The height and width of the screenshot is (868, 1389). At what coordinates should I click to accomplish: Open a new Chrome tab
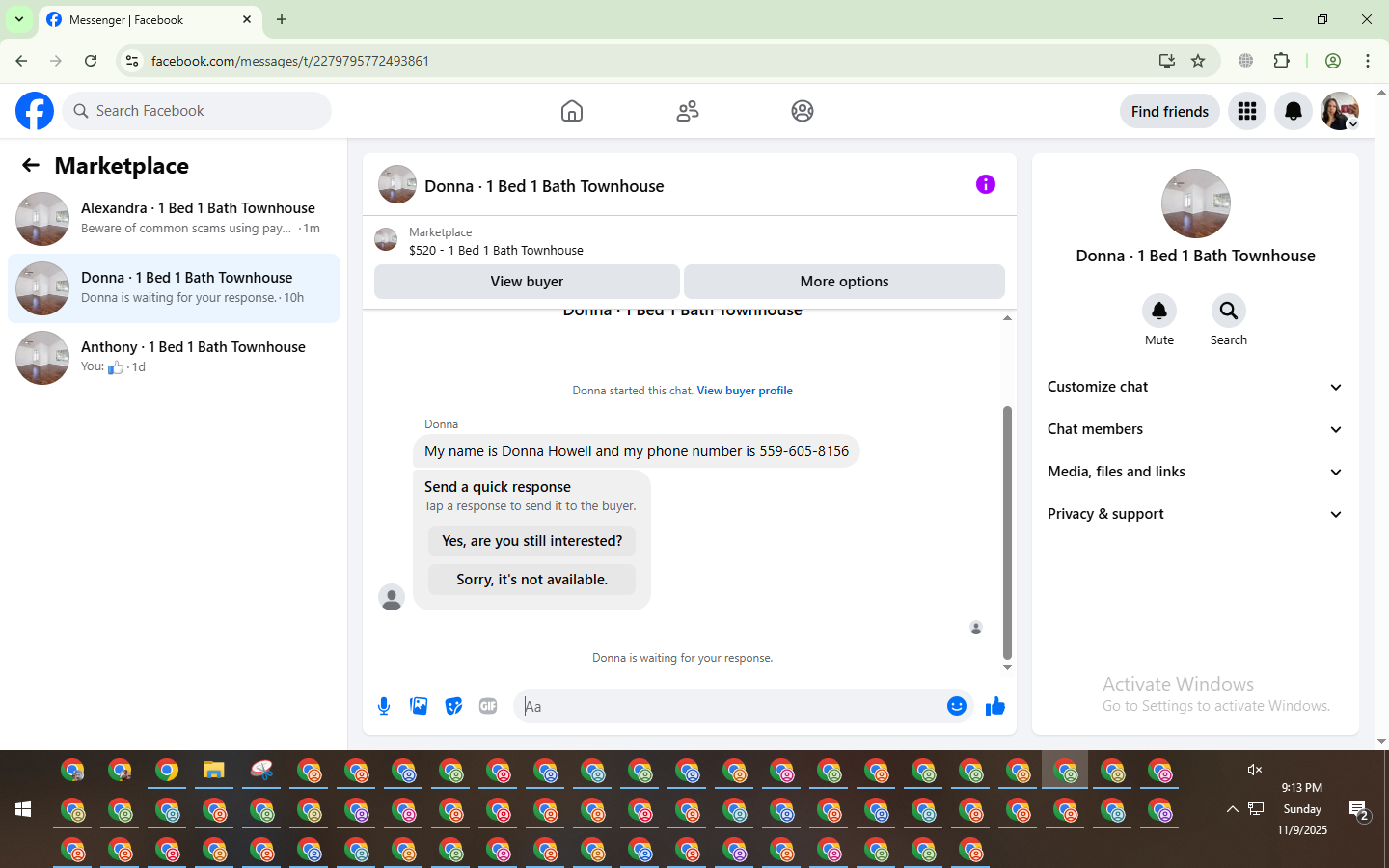pyautogui.click(x=282, y=19)
